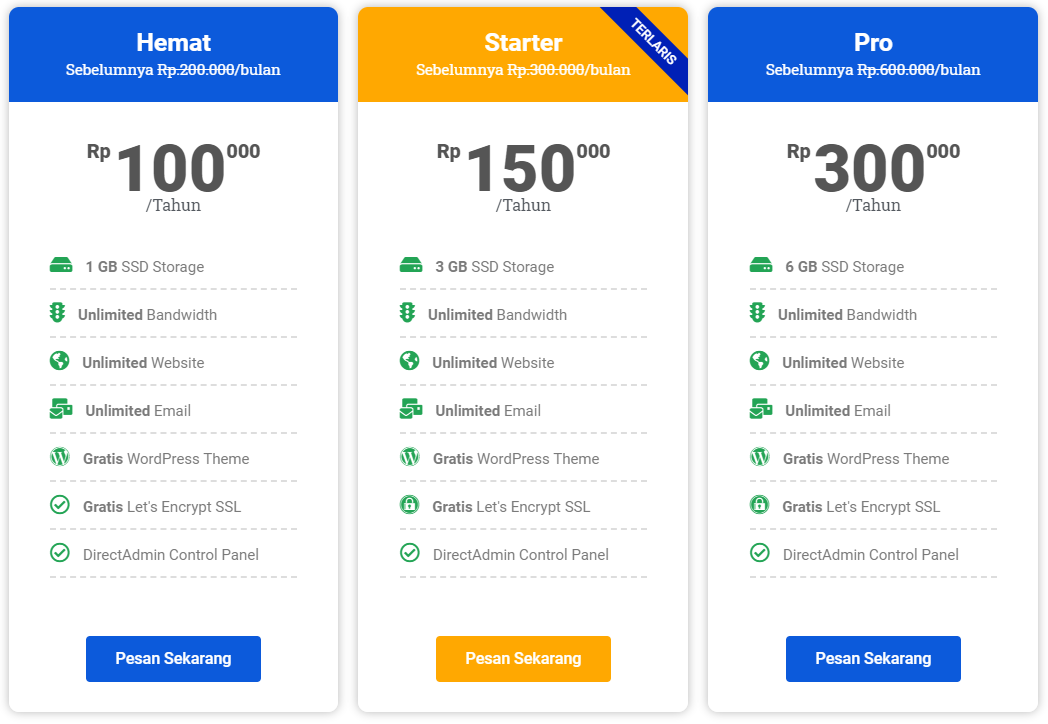Click the traffic light bandwidth icon in Starter plan

407,313
